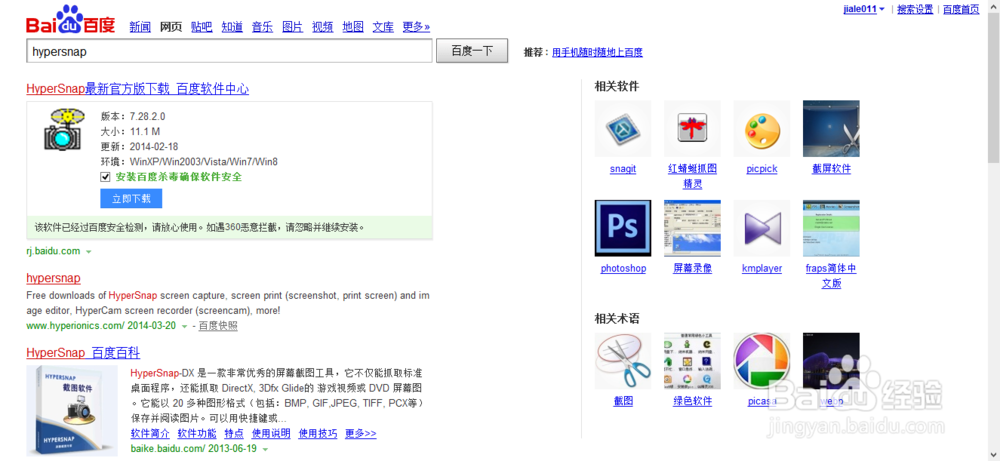The width and height of the screenshot is (1000, 461).
Task: Click the kmplayer text link
Action: [761, 268]
